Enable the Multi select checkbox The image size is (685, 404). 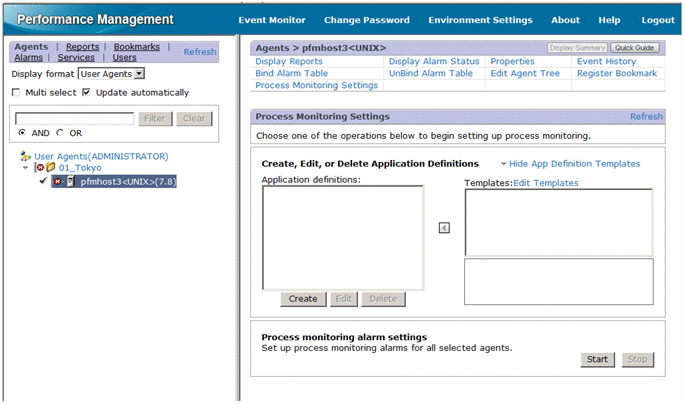tap(16, 93)
